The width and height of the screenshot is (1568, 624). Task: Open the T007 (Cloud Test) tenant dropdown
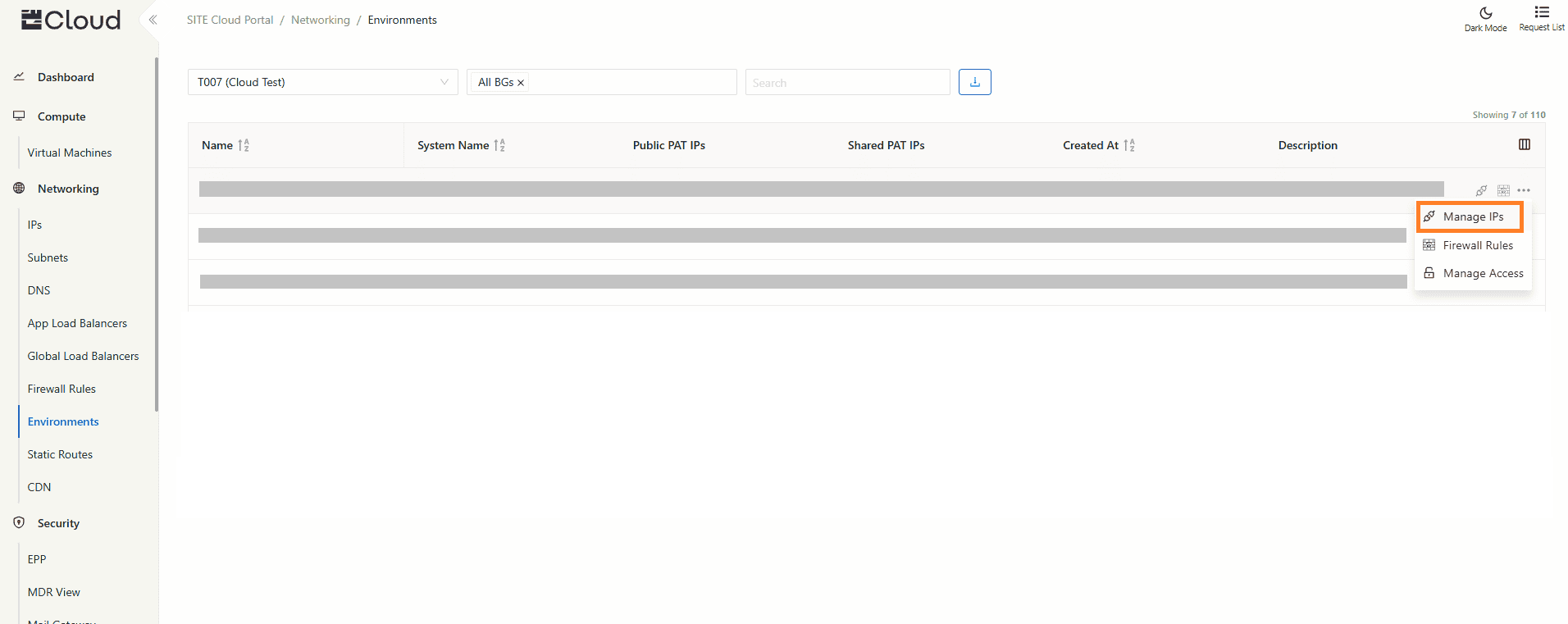(322, 82)
